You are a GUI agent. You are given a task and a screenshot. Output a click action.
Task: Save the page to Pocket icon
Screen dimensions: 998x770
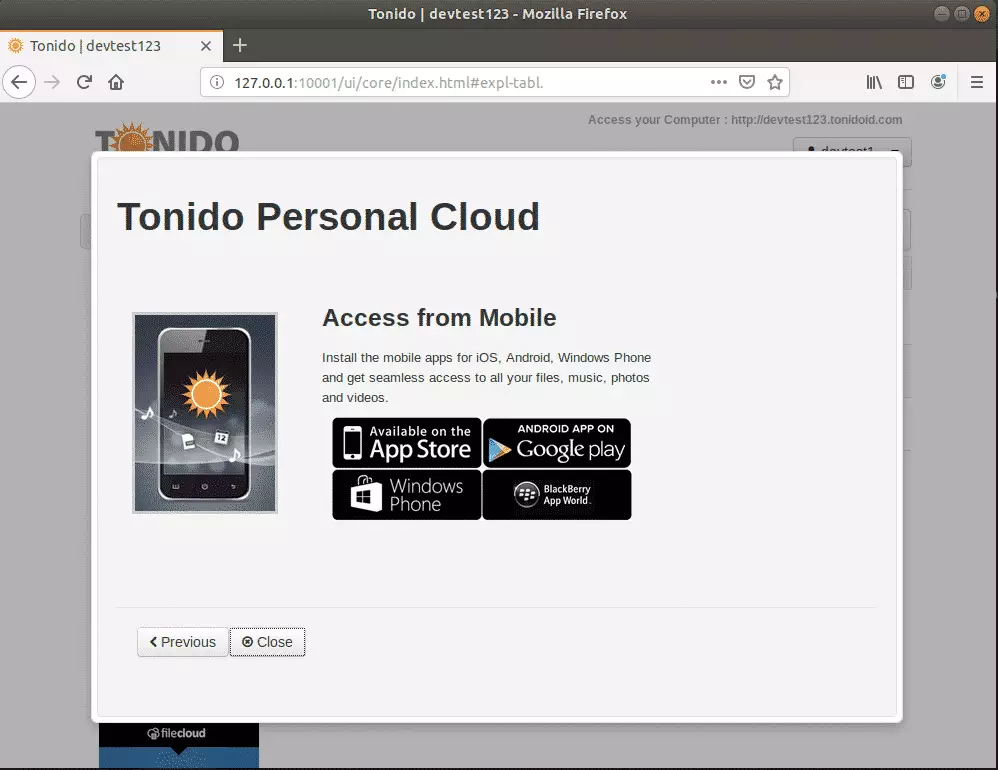click(747, 82)
